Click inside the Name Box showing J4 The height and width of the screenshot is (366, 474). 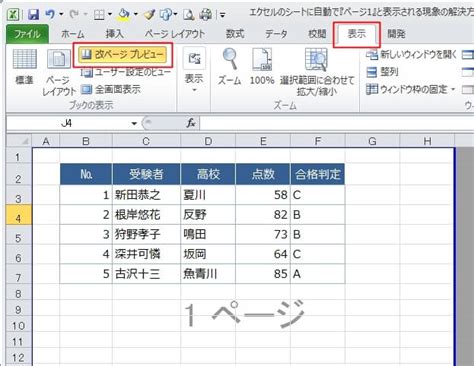coord(67,123)
